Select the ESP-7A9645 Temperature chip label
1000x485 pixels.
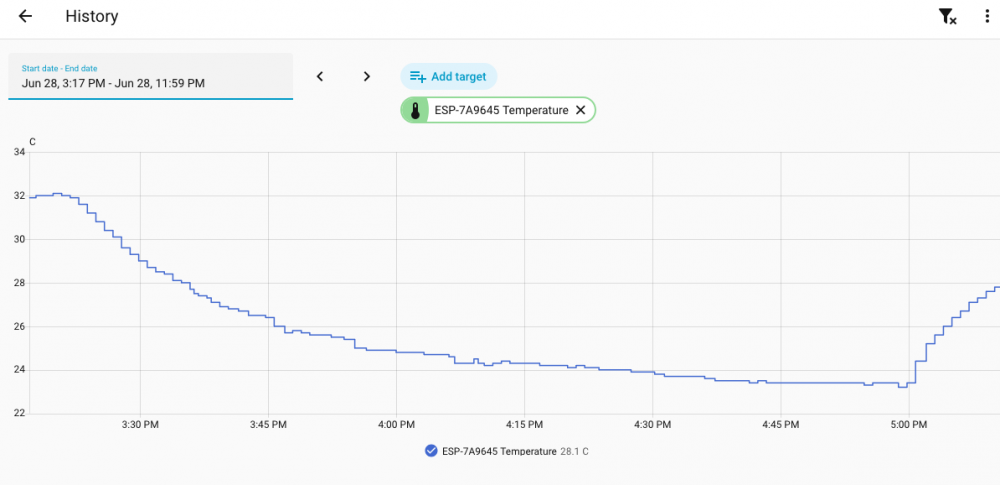click(x=501, y=110)
